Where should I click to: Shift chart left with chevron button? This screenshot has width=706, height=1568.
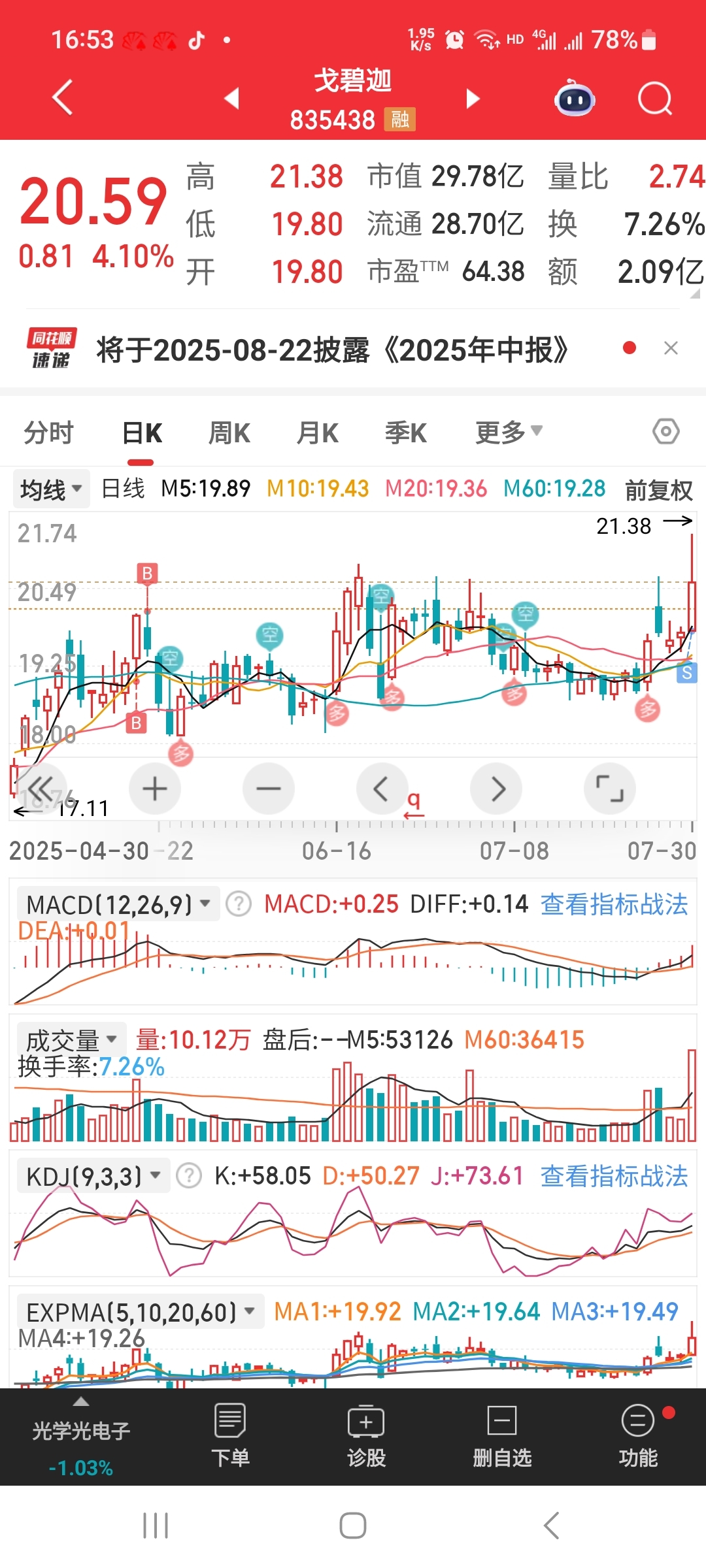[x=382, y=789]
